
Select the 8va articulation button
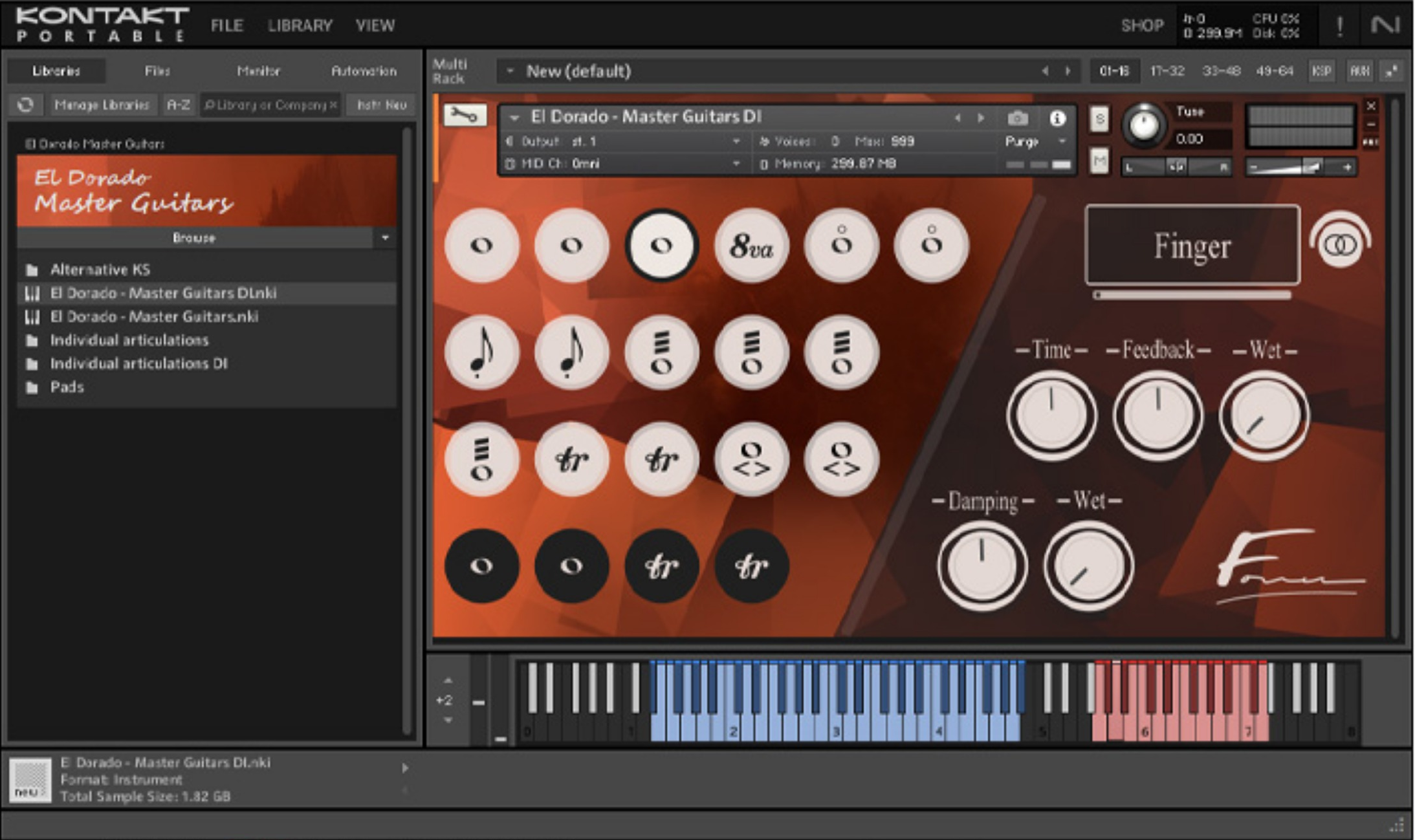[751, 246]
